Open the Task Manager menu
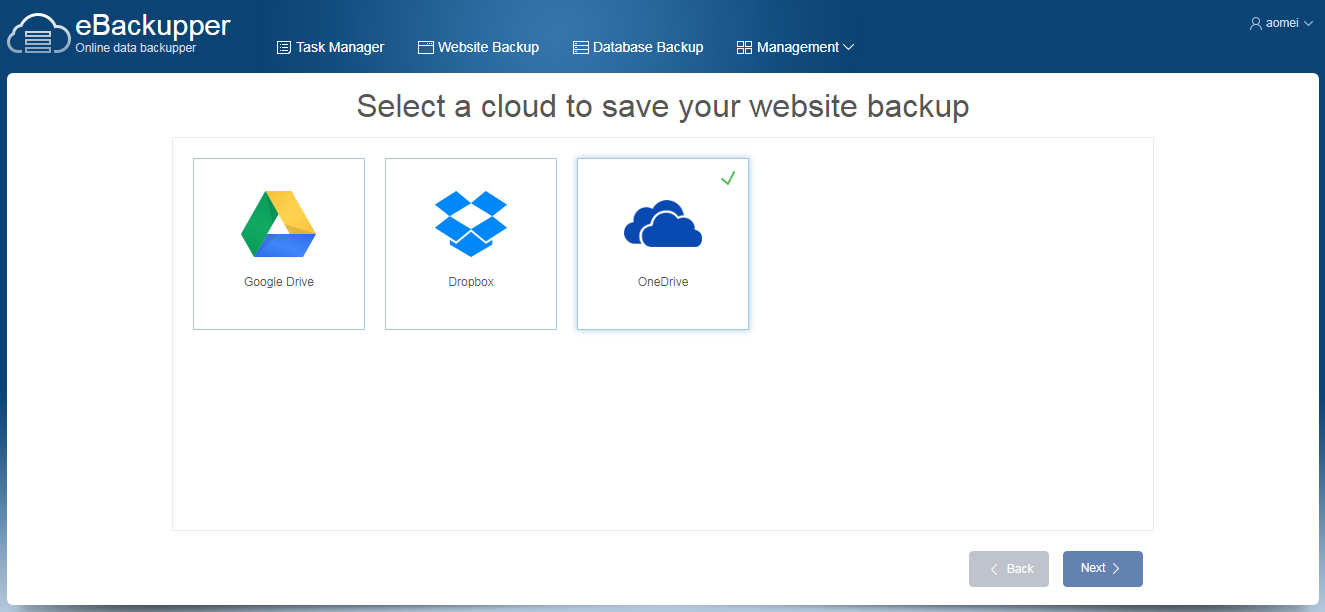Image resolution: width=1325 pixels, height=612 pixels. pos(331,47)
